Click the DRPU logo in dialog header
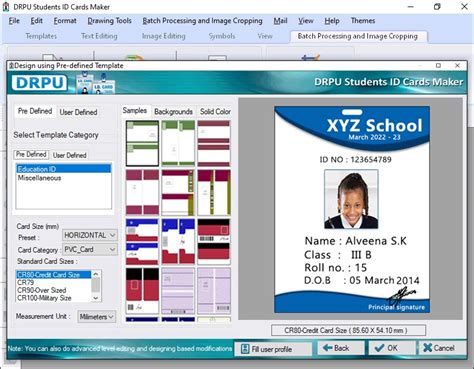This screenshot has height=369, width=474. point(39,82)
